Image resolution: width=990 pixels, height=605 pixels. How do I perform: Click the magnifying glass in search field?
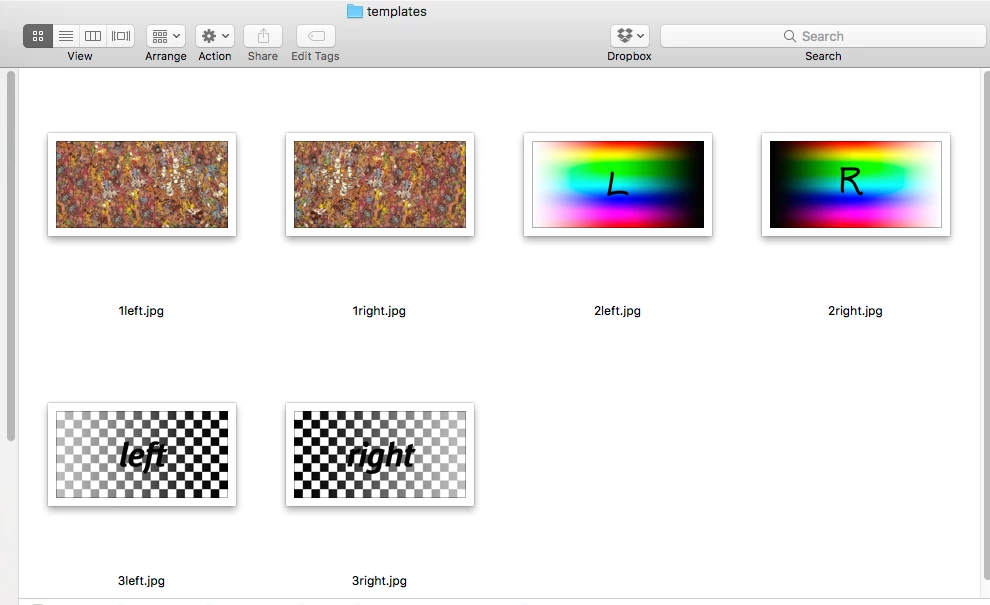[x=789, y=36]
